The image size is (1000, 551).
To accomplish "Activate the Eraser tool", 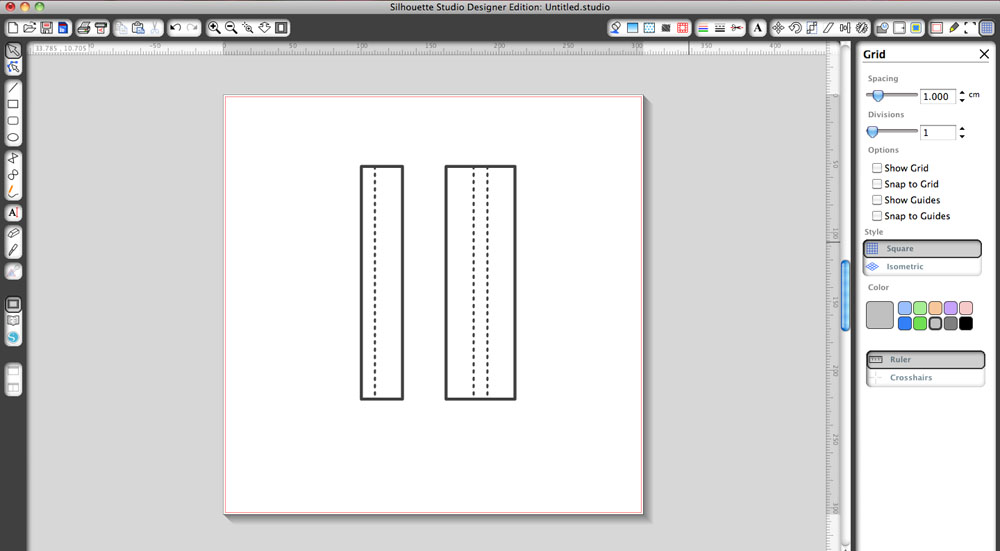I will click(14, 232).
